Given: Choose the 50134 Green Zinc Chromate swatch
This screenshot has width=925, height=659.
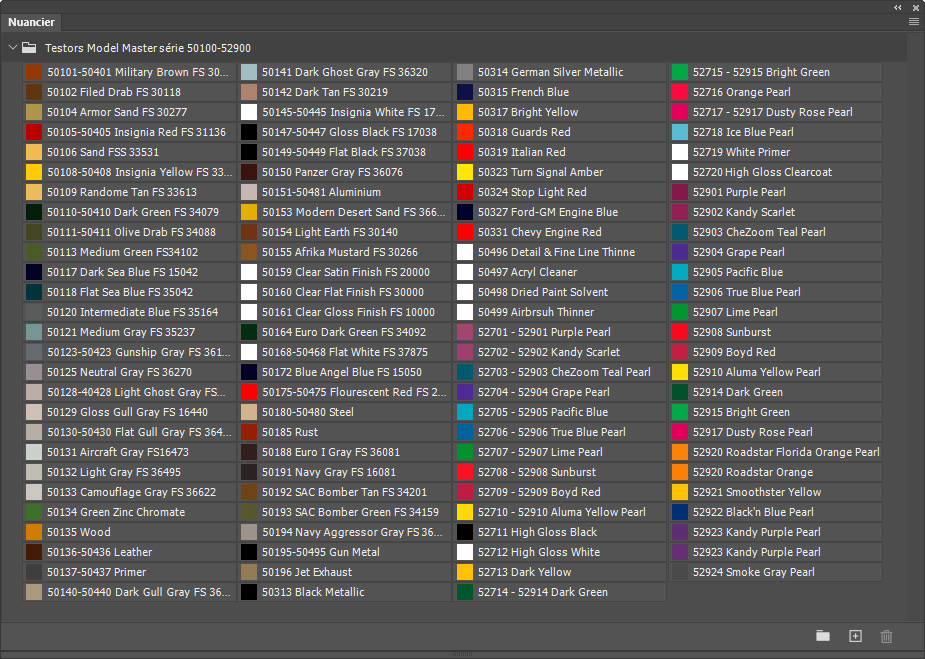Looking at the screenshot, I should (x=34, y=512).
